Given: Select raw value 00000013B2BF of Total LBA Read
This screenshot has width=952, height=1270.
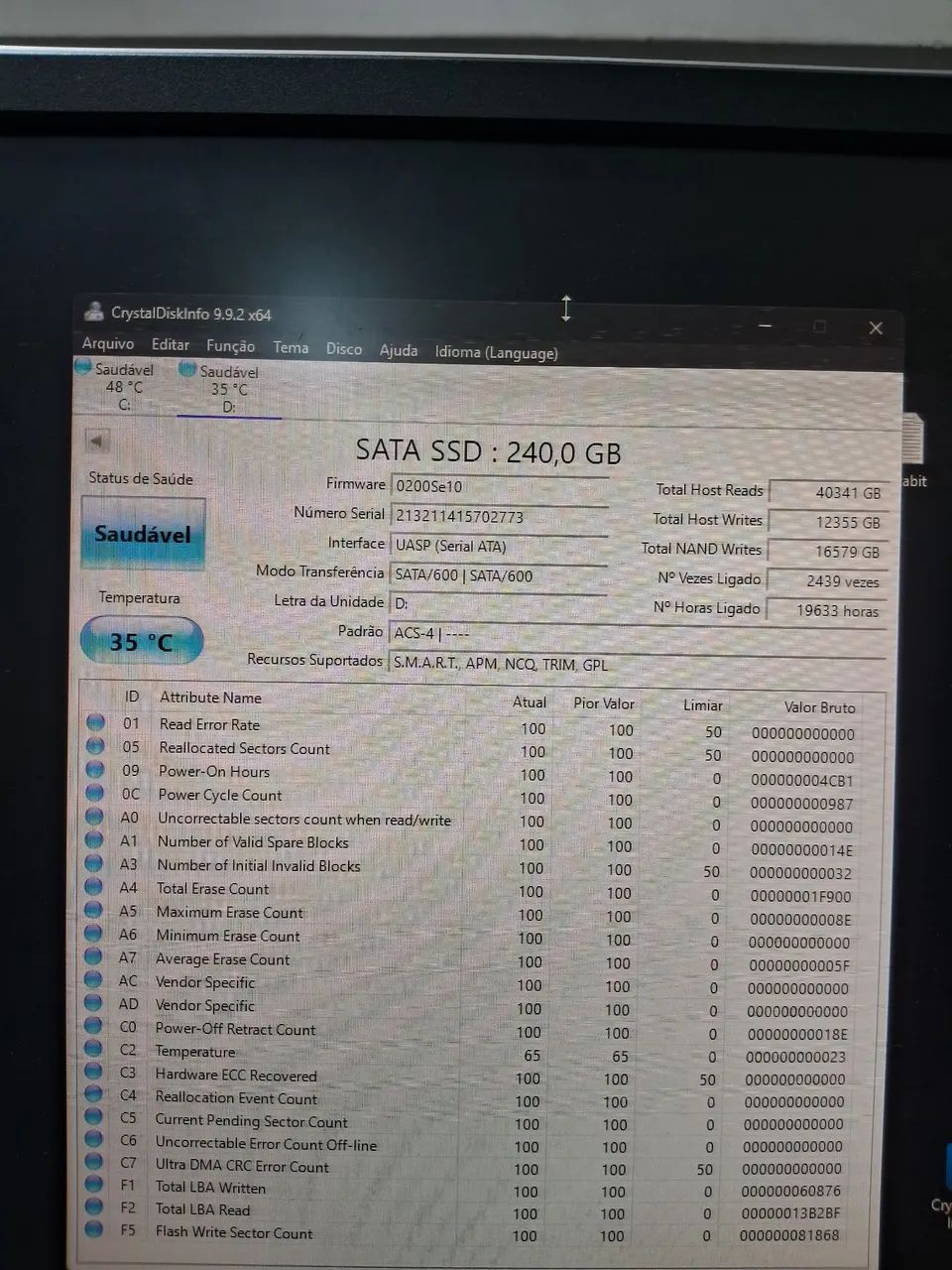Looking at the screenshot, I should coord(790,1212).
